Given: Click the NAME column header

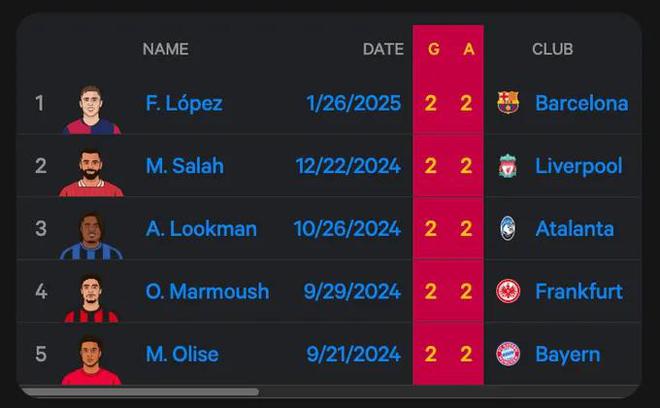Looking at the screenshot, I should pyautogui.click(x=165, y=49).
